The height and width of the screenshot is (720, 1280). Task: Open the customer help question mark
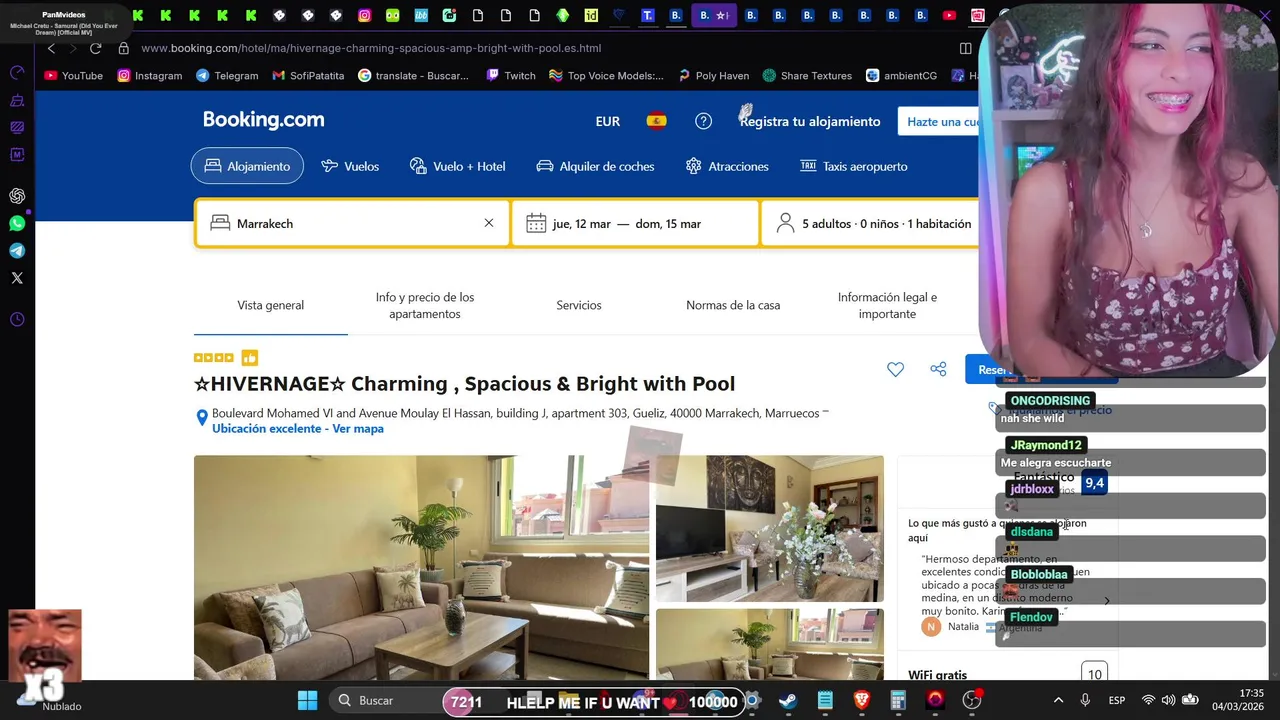click(x=704, y=121)
